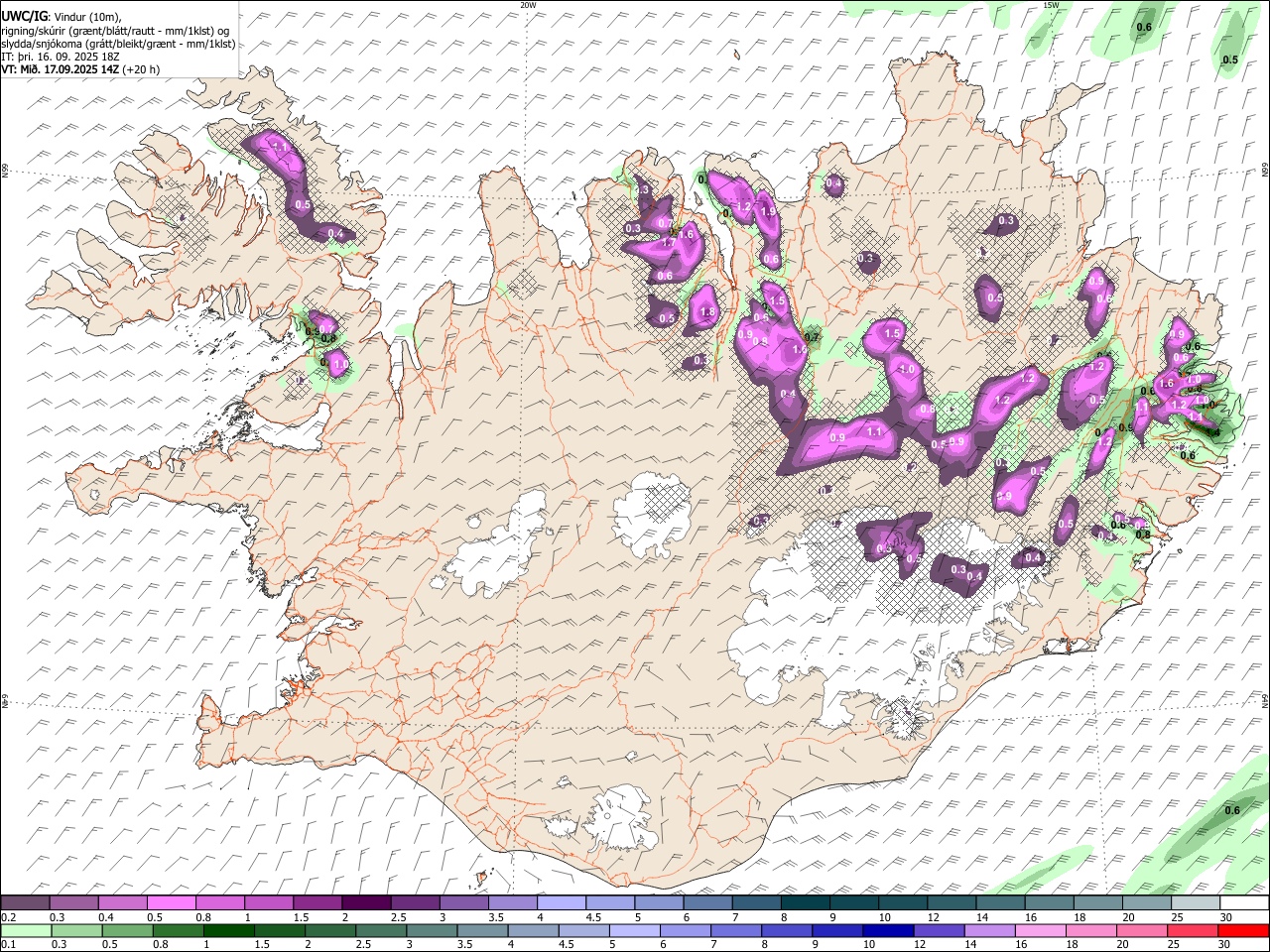The width and height of the screenshot is (1270, 952).
Task: Click the 'IT: þri. 16. 09. 2025 18Z' line
Action: [62, 57]
